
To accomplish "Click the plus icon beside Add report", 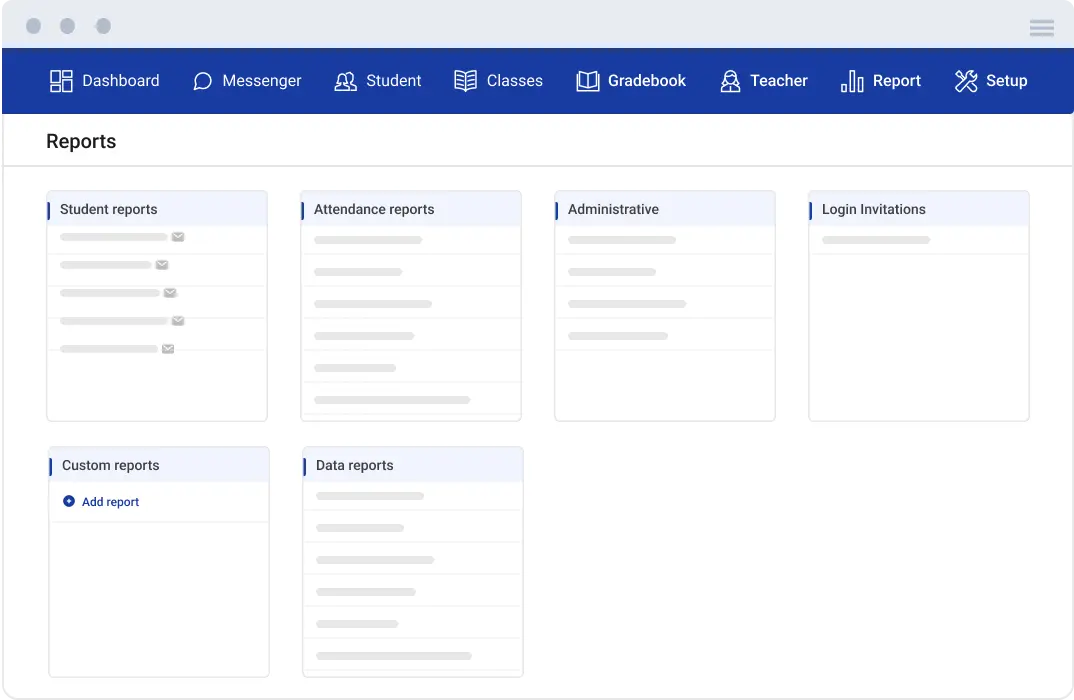I will pos(69,501).
